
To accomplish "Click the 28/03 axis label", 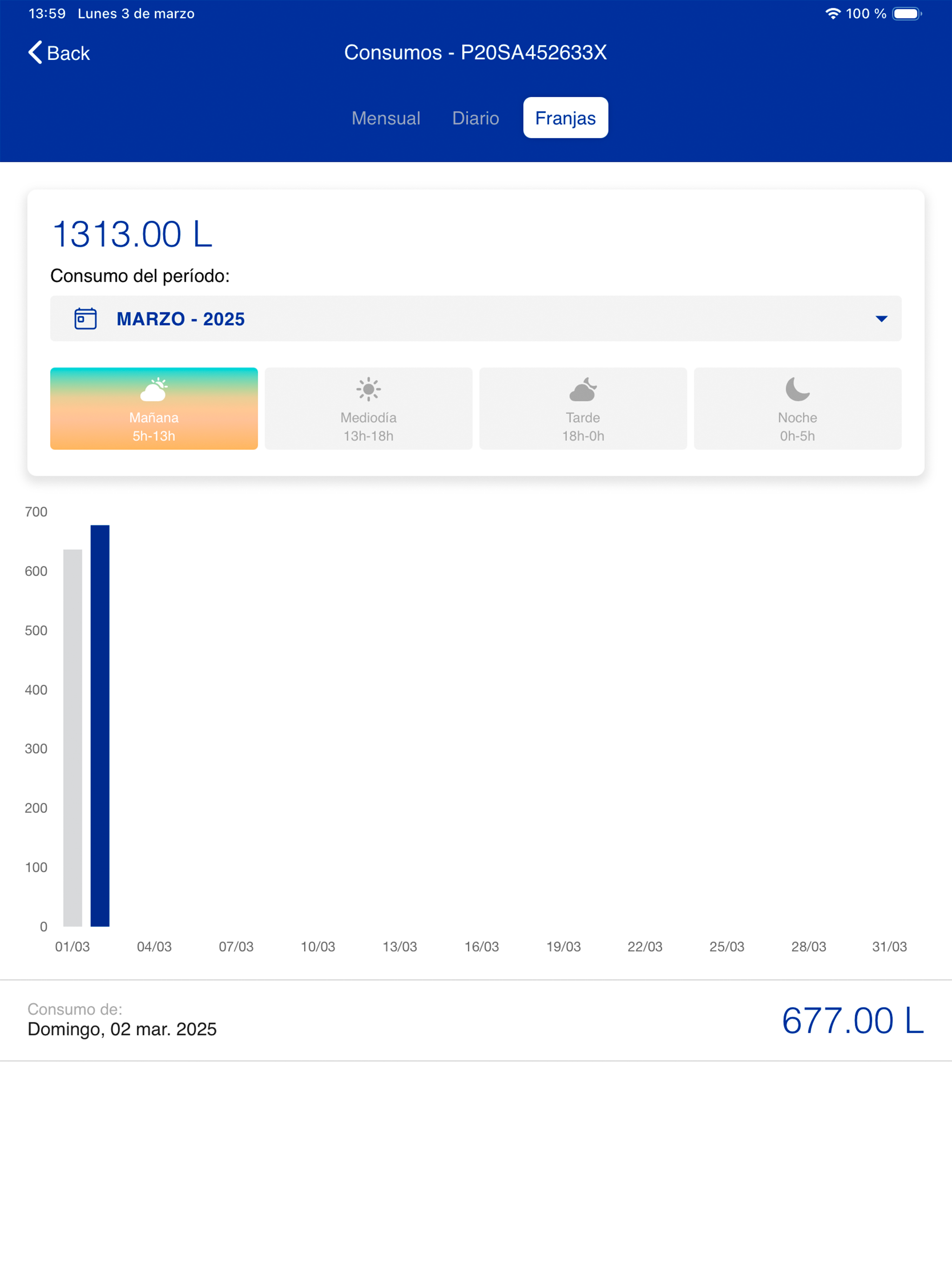I will click(808, 947).
